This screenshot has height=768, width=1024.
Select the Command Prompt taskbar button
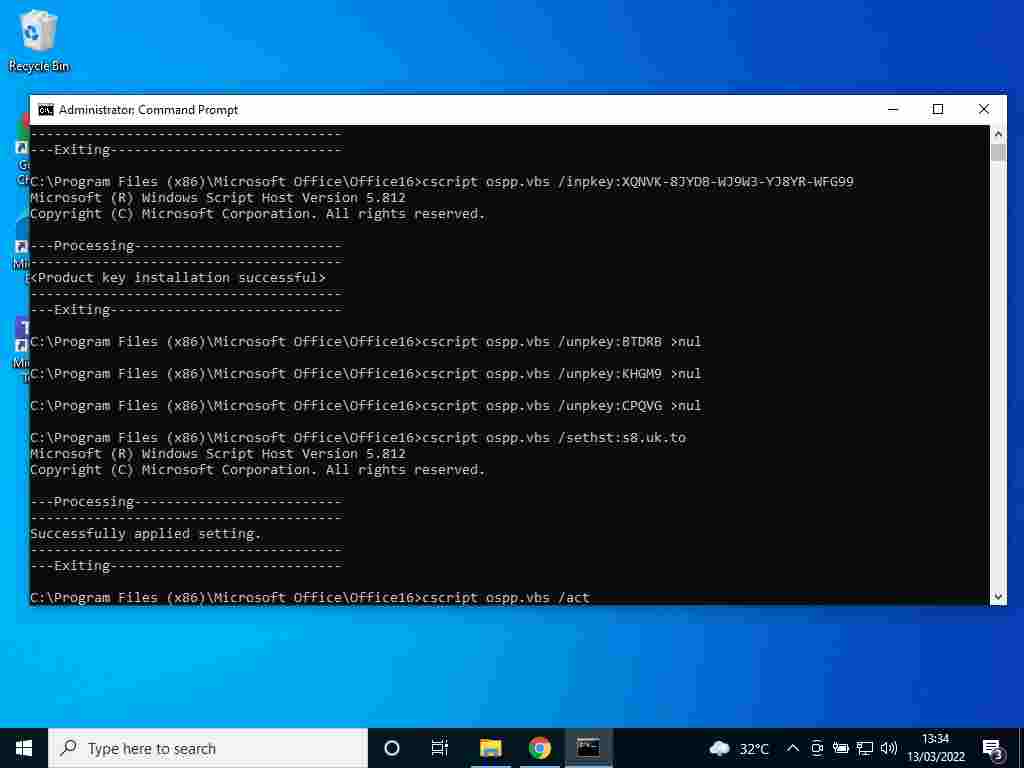(588, 748)
